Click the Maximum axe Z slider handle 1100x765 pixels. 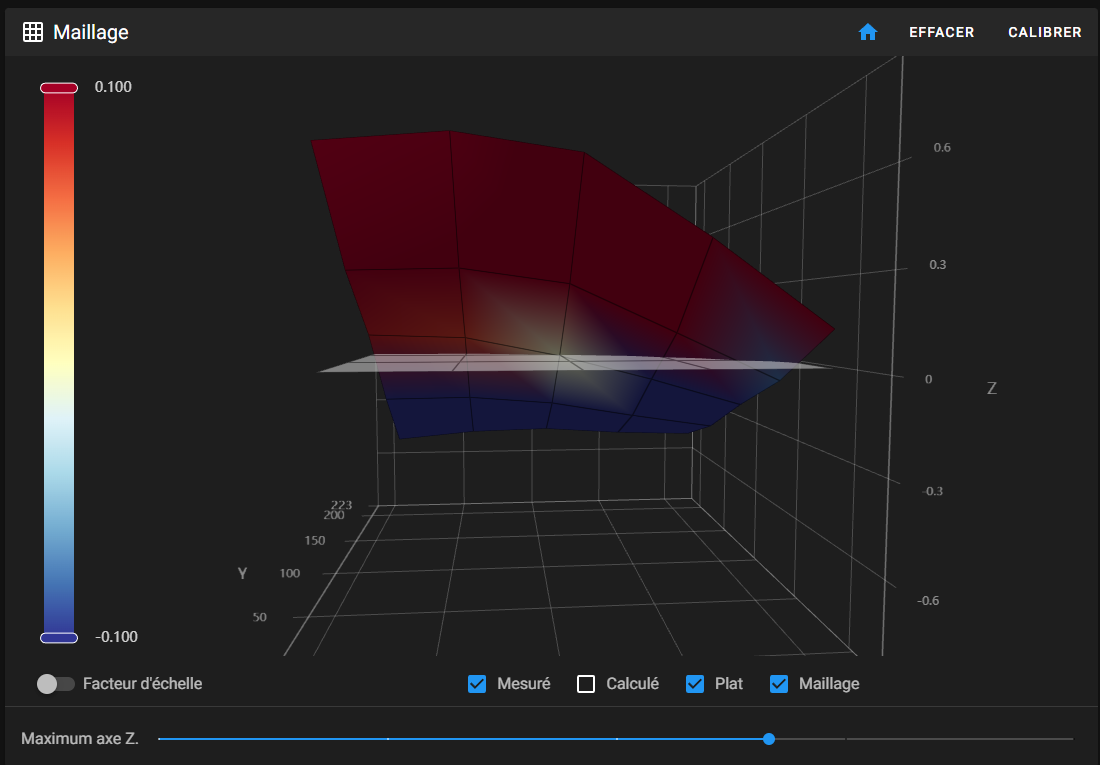pos(769,739)
